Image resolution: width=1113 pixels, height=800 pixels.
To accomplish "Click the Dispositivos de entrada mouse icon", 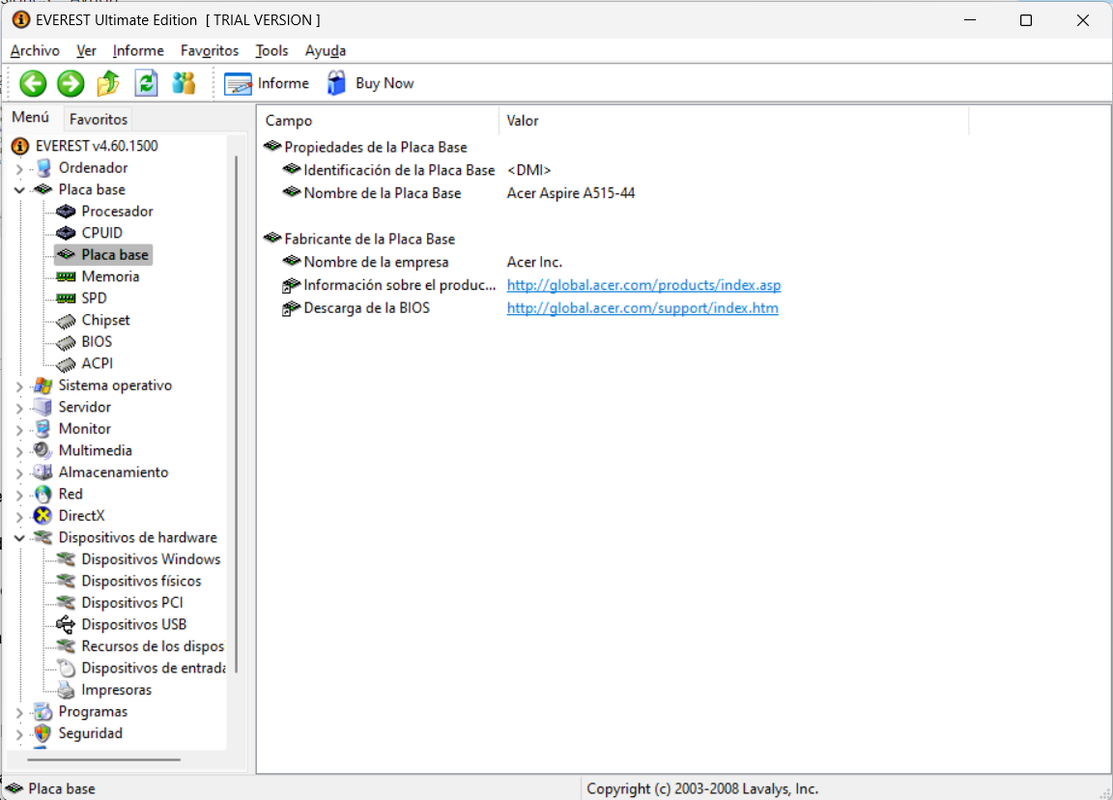I will [66, 668].
